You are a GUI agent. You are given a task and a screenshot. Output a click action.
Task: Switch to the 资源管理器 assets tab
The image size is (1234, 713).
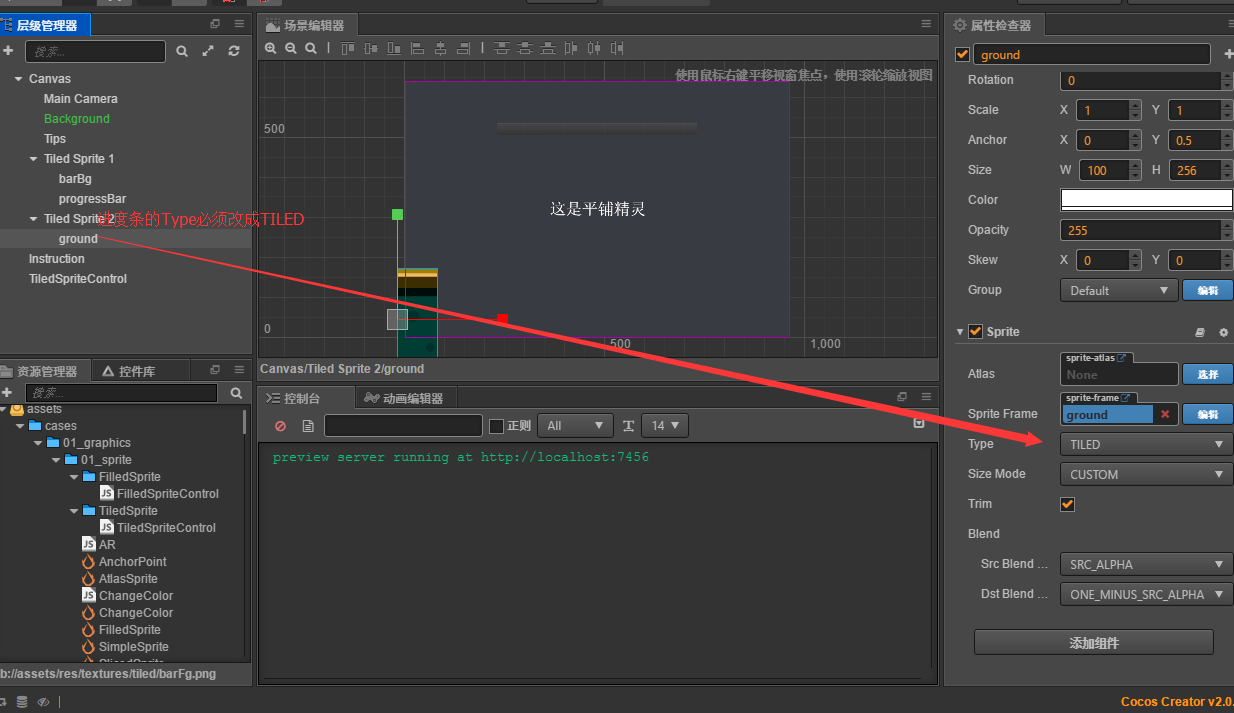pyautogui.click(x=46, y=371)
